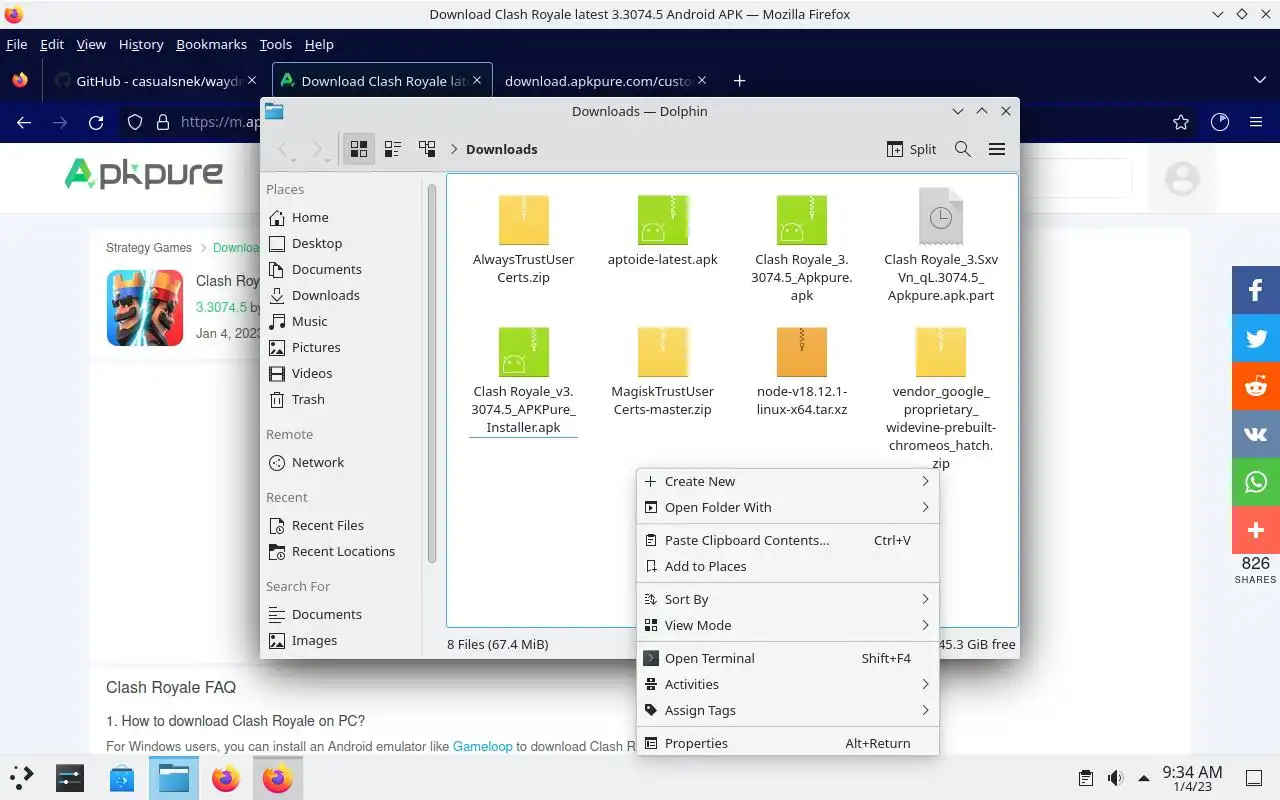
Task: Choose Add to Places
Action: 788,566
